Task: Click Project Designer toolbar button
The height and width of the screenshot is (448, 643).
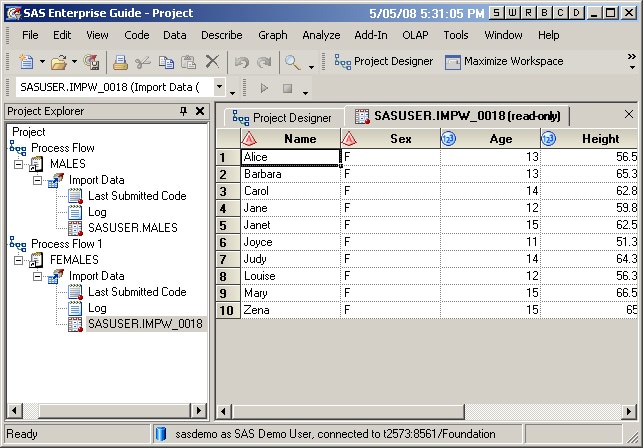Action: [x=384, y=62]
